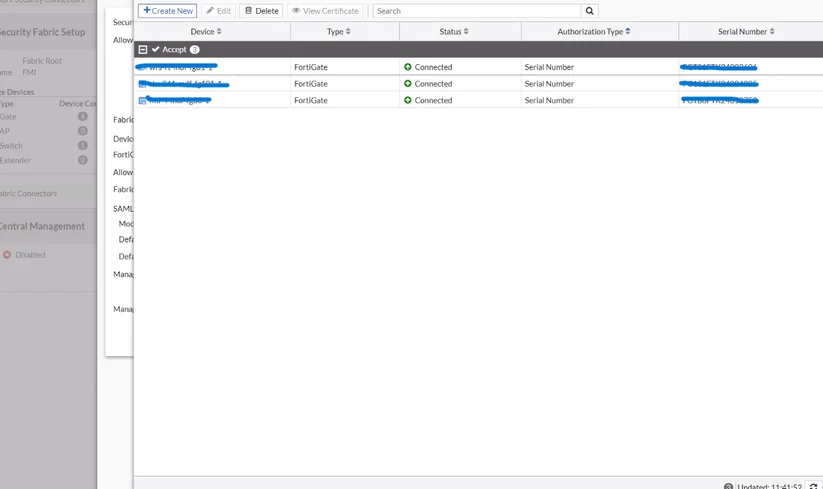823x489 pixels.
Task: Sort the table by Type column
Action: pyautogui.click(x=339, y=31)
